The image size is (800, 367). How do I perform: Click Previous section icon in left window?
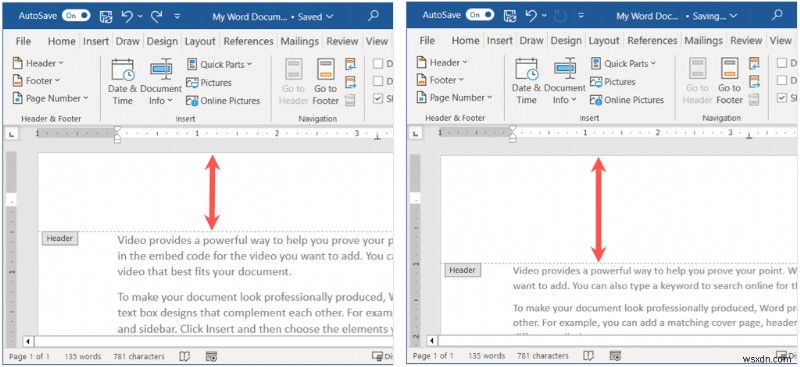[351, 64]
